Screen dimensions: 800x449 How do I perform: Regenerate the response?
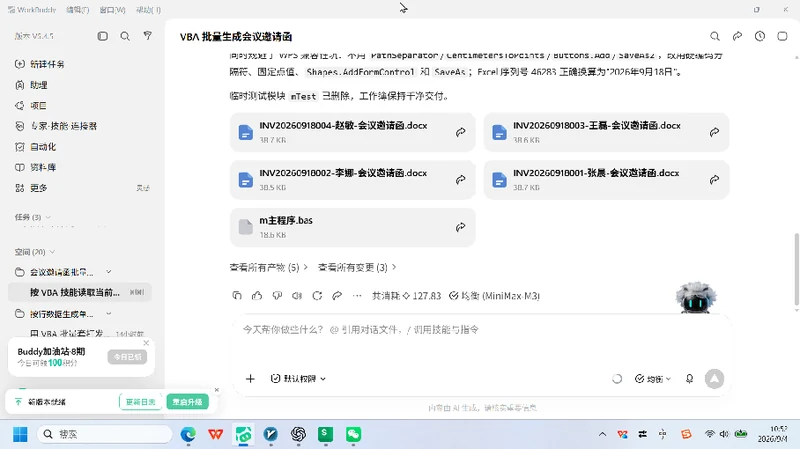[317, 295]
